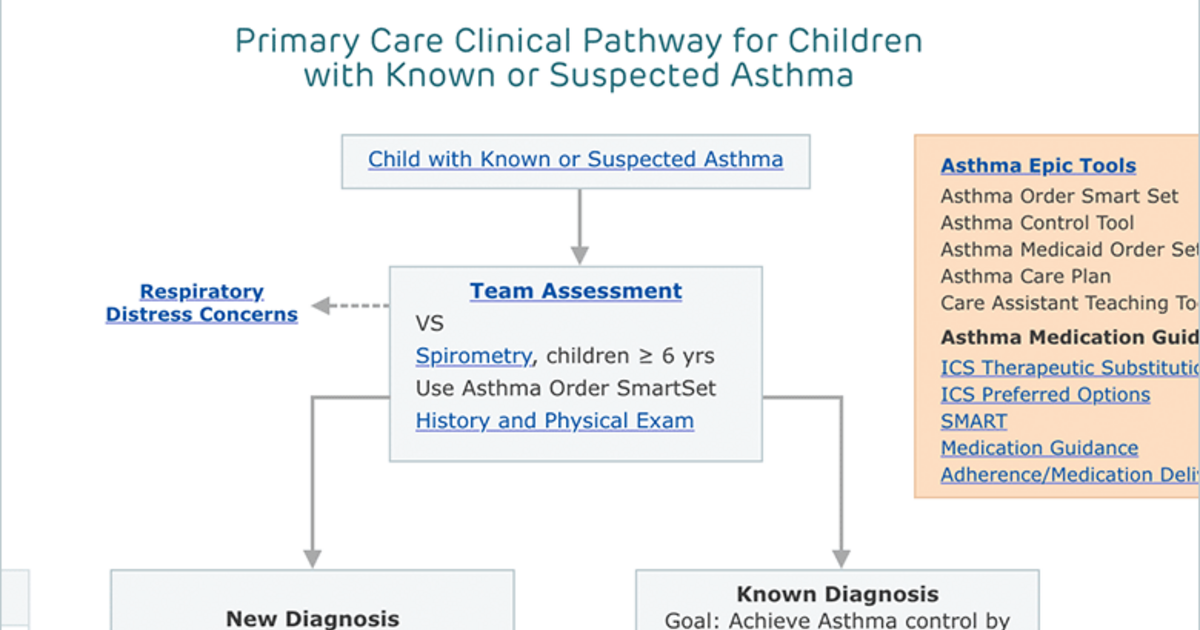
Task: Open ICS Therapeutic Substitution link
Action: [1070, 368]
